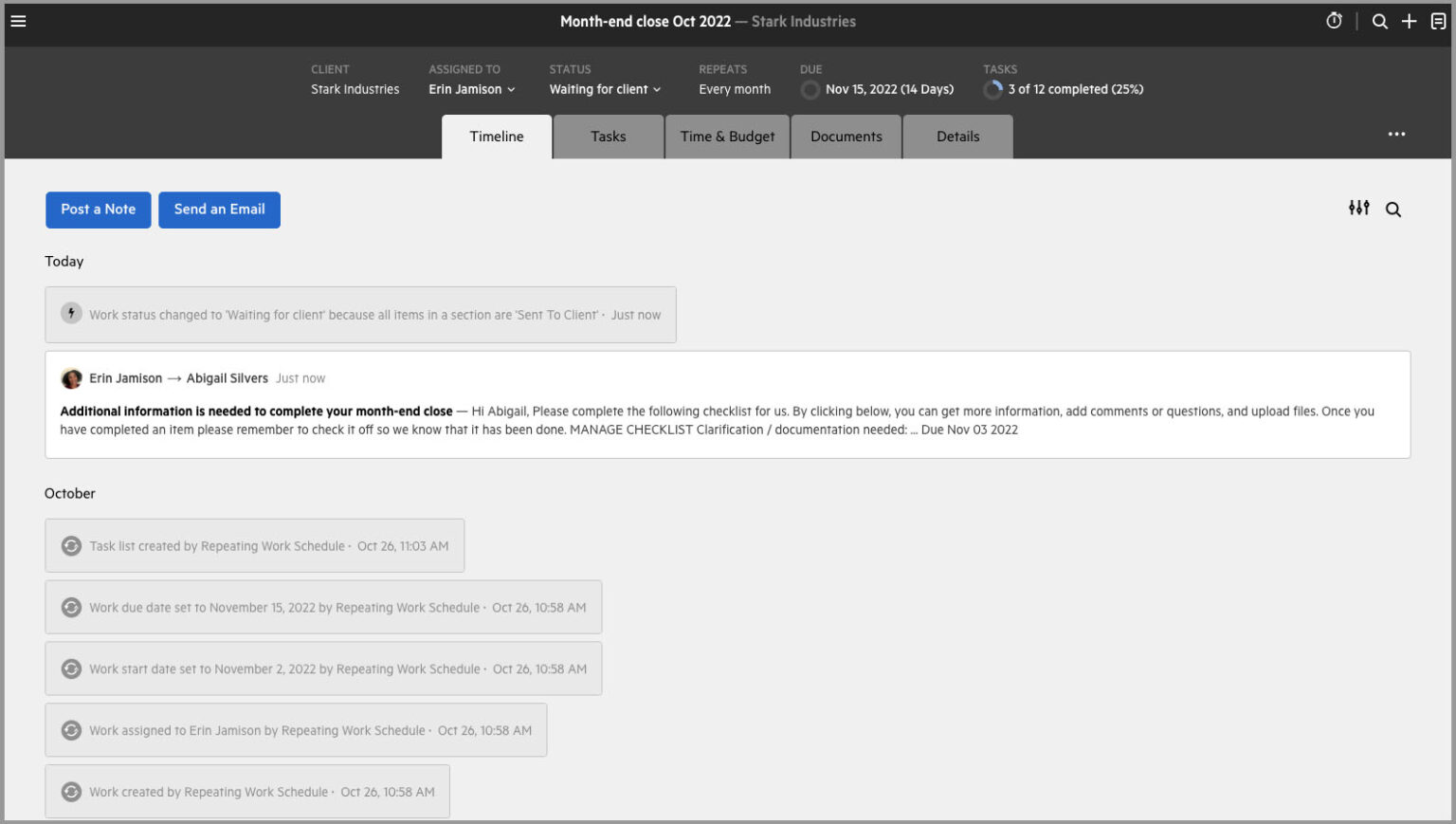The width and height of the screenshot is (1456, 824).
Task: Search the timeline with the magnifier icon
Action: (1392, 209)
